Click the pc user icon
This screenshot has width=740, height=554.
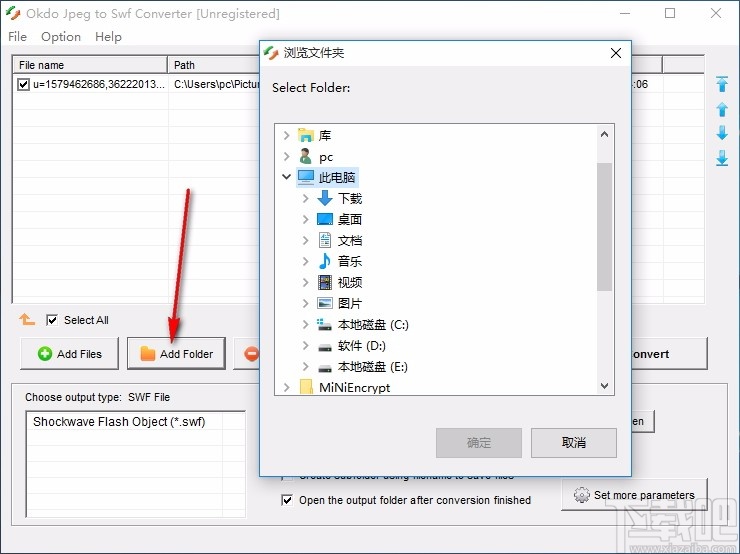(x=306, y=156)
